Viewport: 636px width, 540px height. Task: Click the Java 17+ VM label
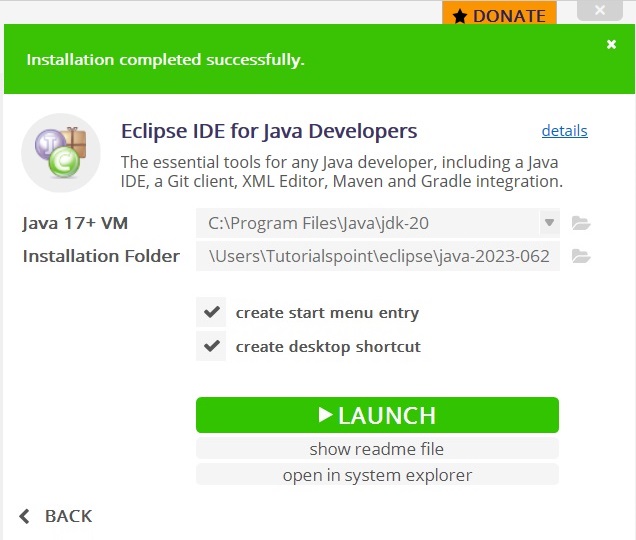[75, 223]
